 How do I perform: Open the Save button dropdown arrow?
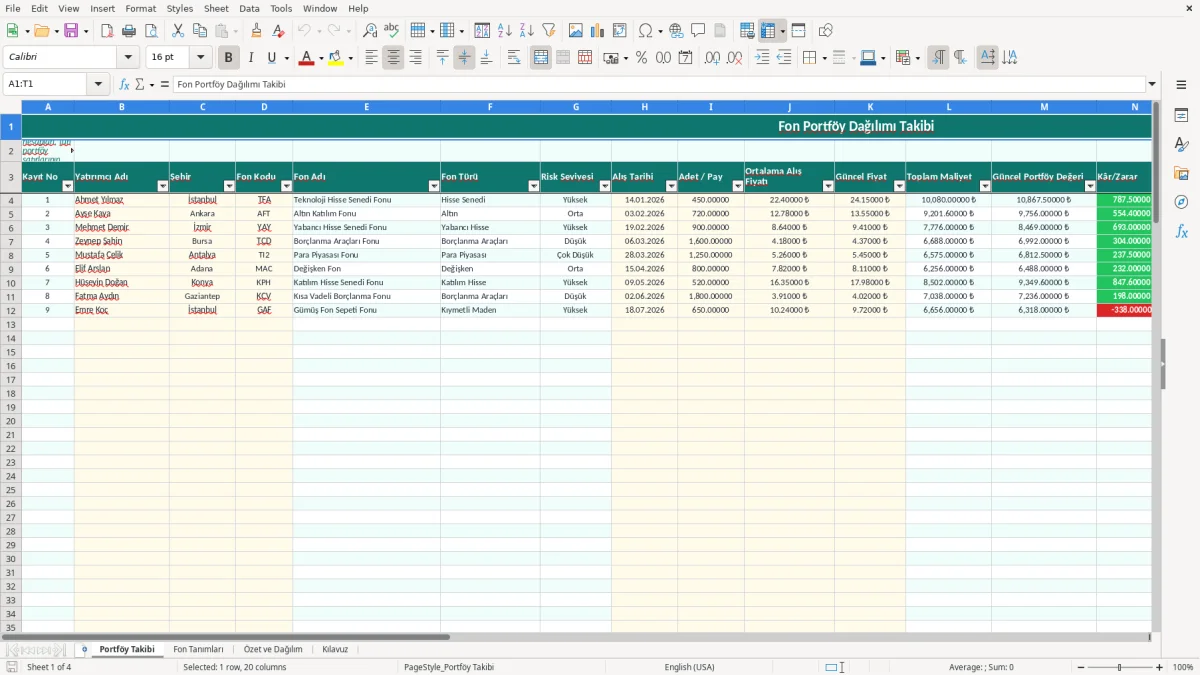click(86, 31)
